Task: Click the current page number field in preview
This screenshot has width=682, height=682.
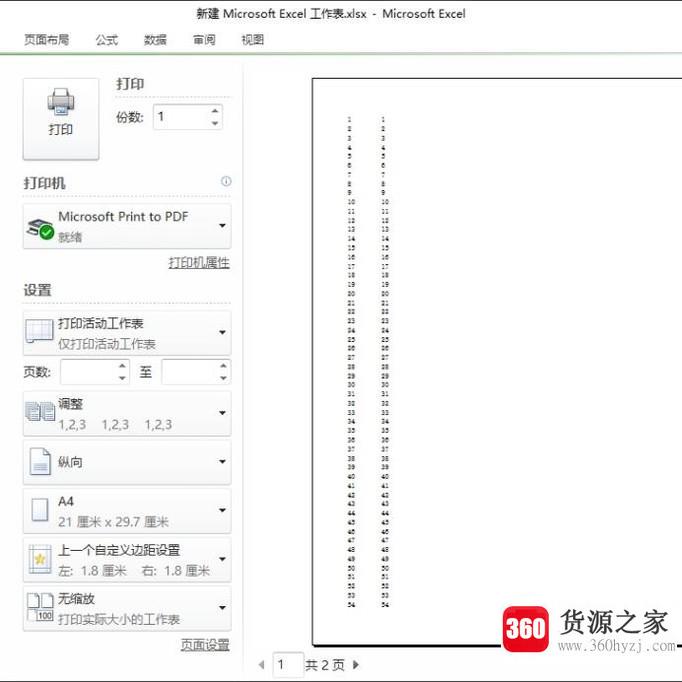Action: coord(288,665)
